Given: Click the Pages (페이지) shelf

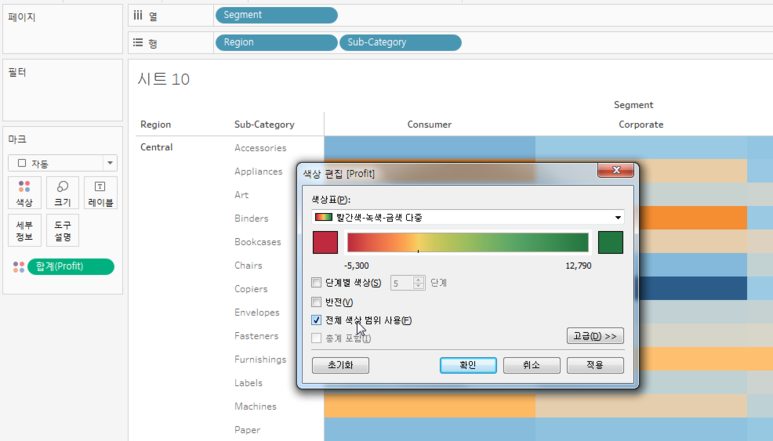Looking at the screenshot, I should pos(63,29).
